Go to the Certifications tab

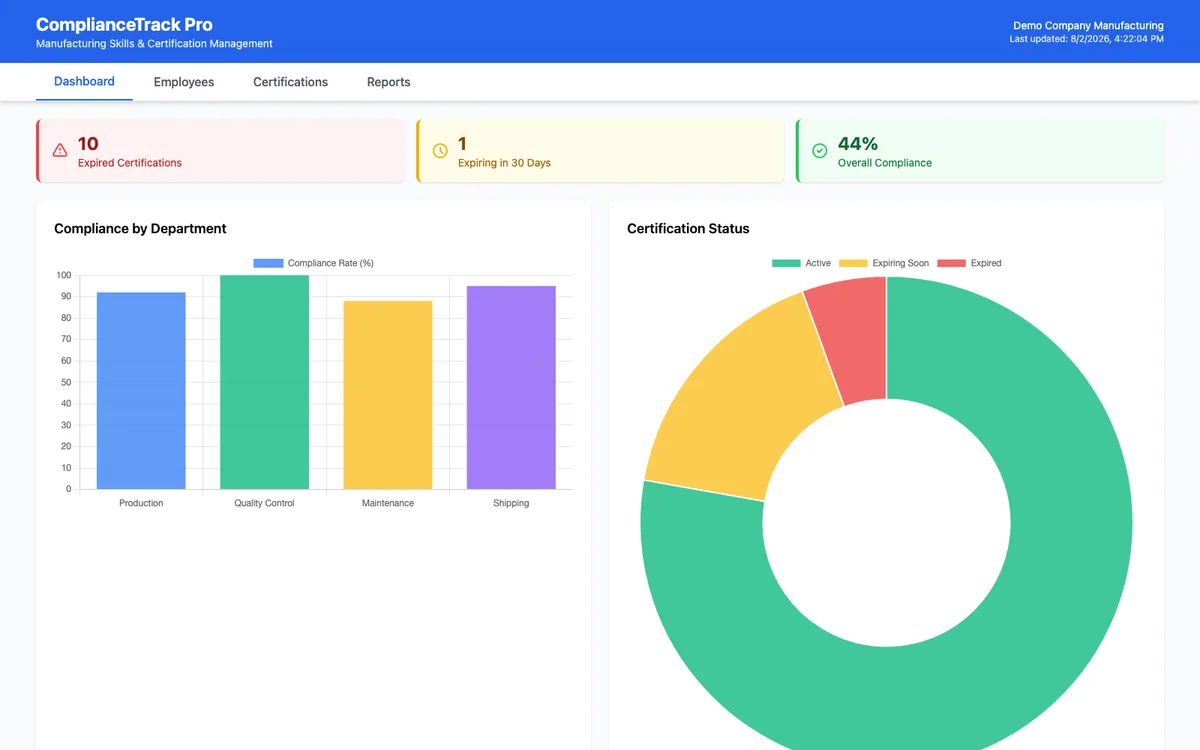coord(290,82)
